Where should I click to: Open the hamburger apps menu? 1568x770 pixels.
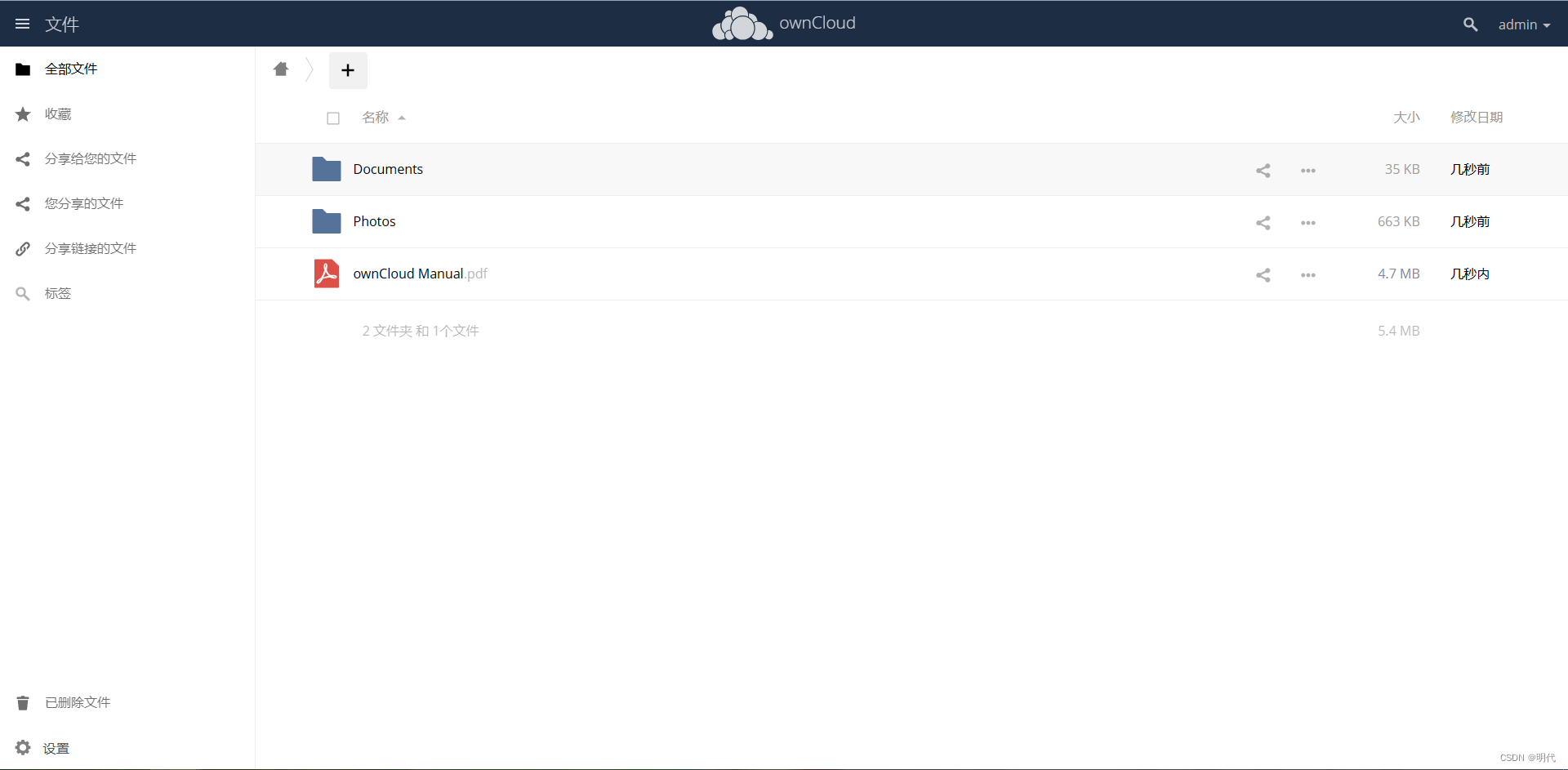[x=23, y=24]
